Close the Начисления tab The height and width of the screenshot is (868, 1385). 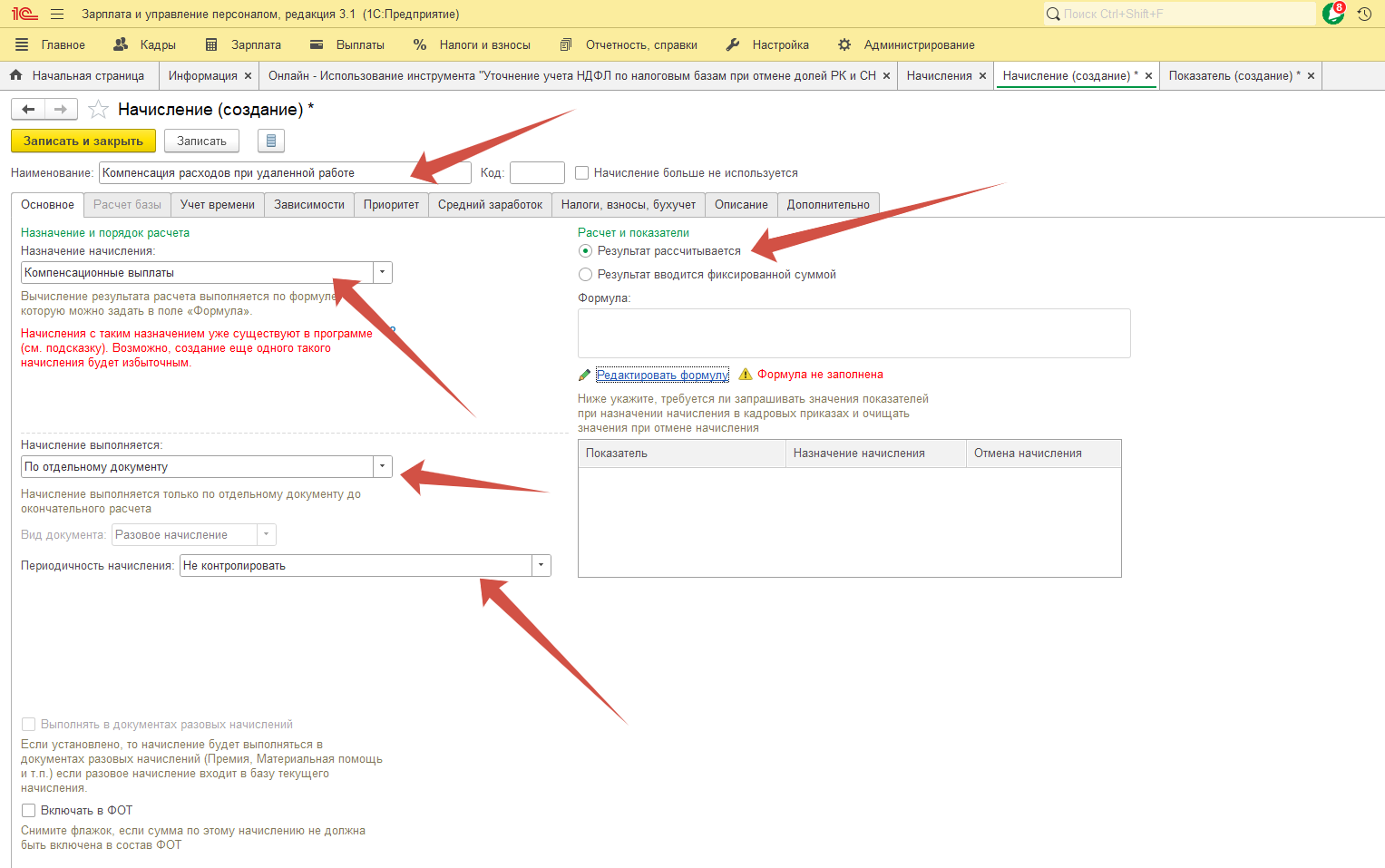982,76
